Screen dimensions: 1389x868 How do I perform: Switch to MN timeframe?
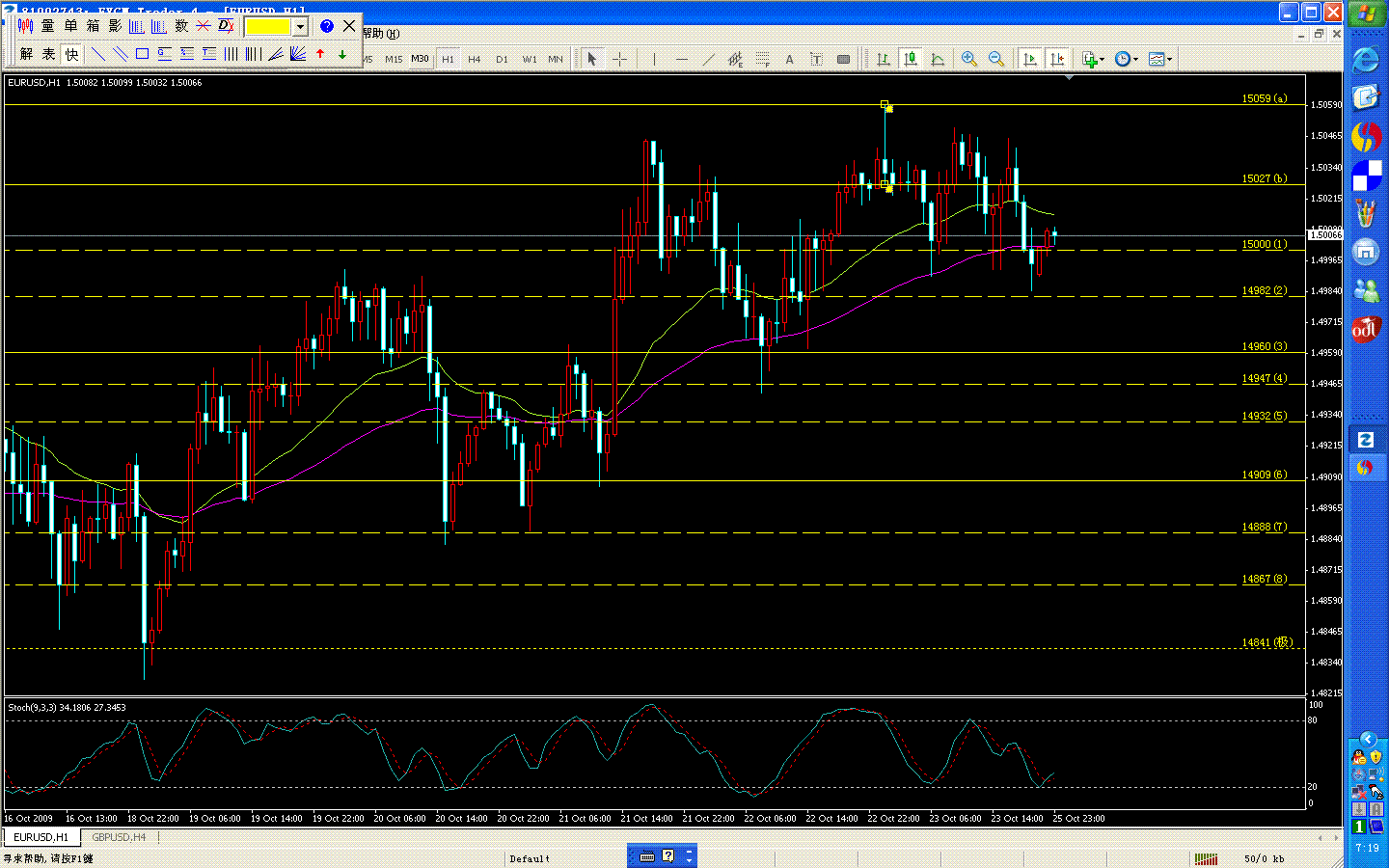556,59
